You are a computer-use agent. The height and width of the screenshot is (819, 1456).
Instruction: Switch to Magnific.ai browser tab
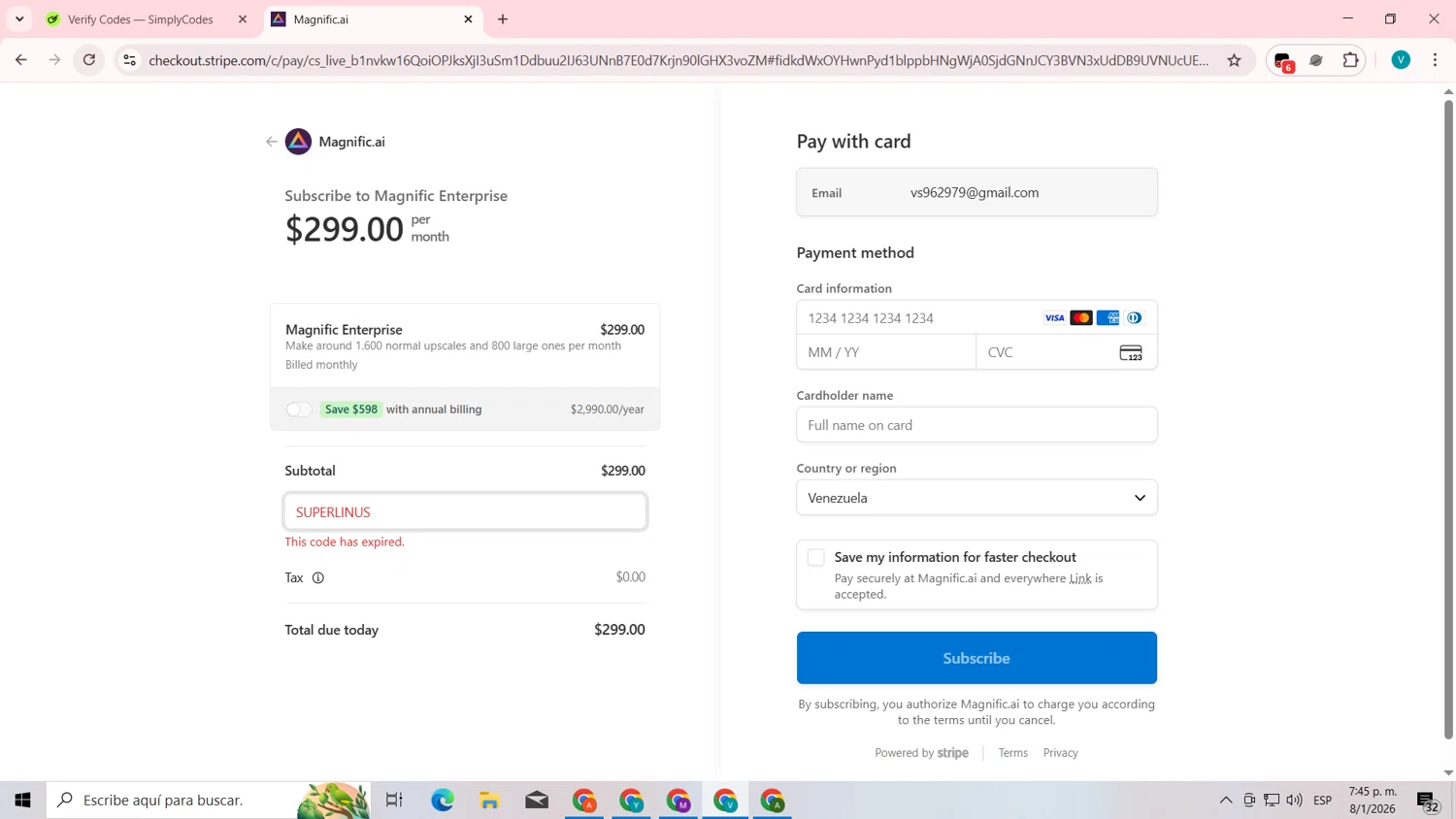(x=373, y=19)
